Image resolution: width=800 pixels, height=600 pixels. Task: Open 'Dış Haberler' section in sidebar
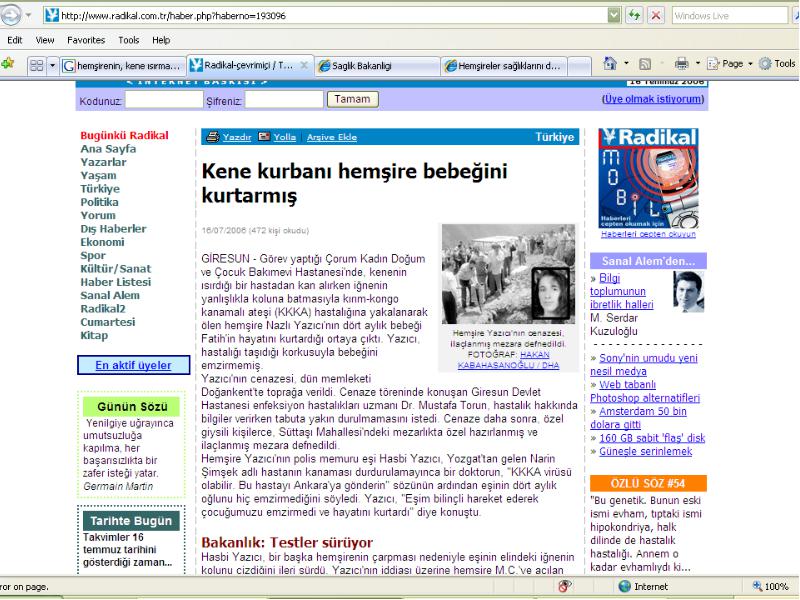click(113, 229)
